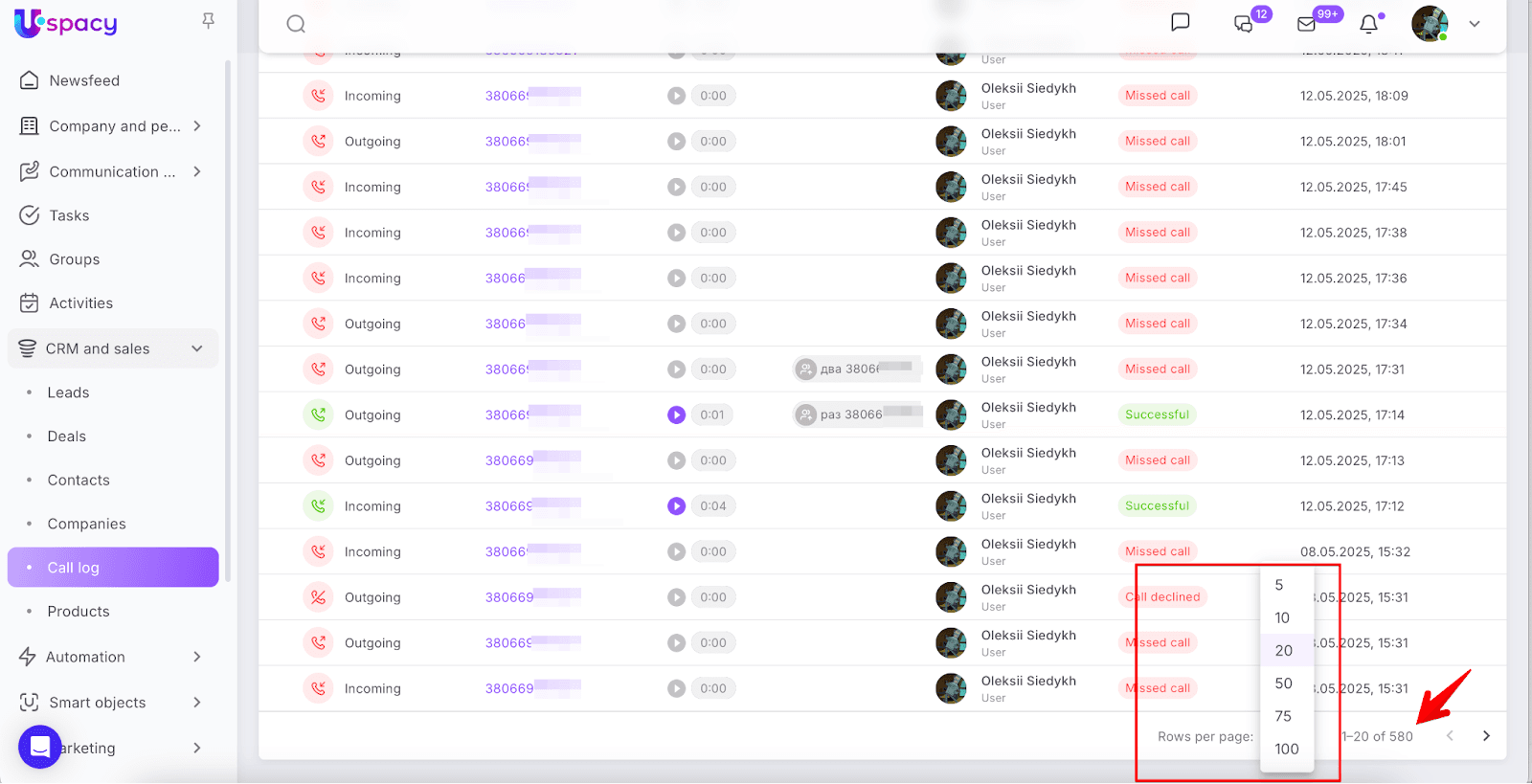Expand the profile menu chevron
Screen dimensions: 1532x784
(x=1475, y=24)
